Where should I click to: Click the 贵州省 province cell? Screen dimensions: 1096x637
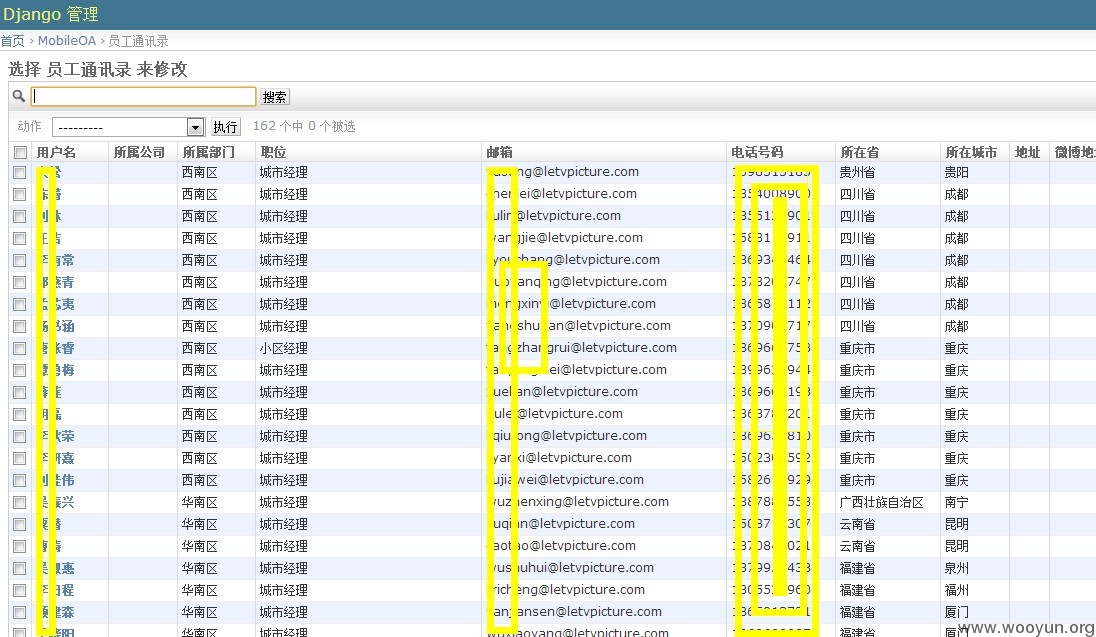[x=857, y=173]
